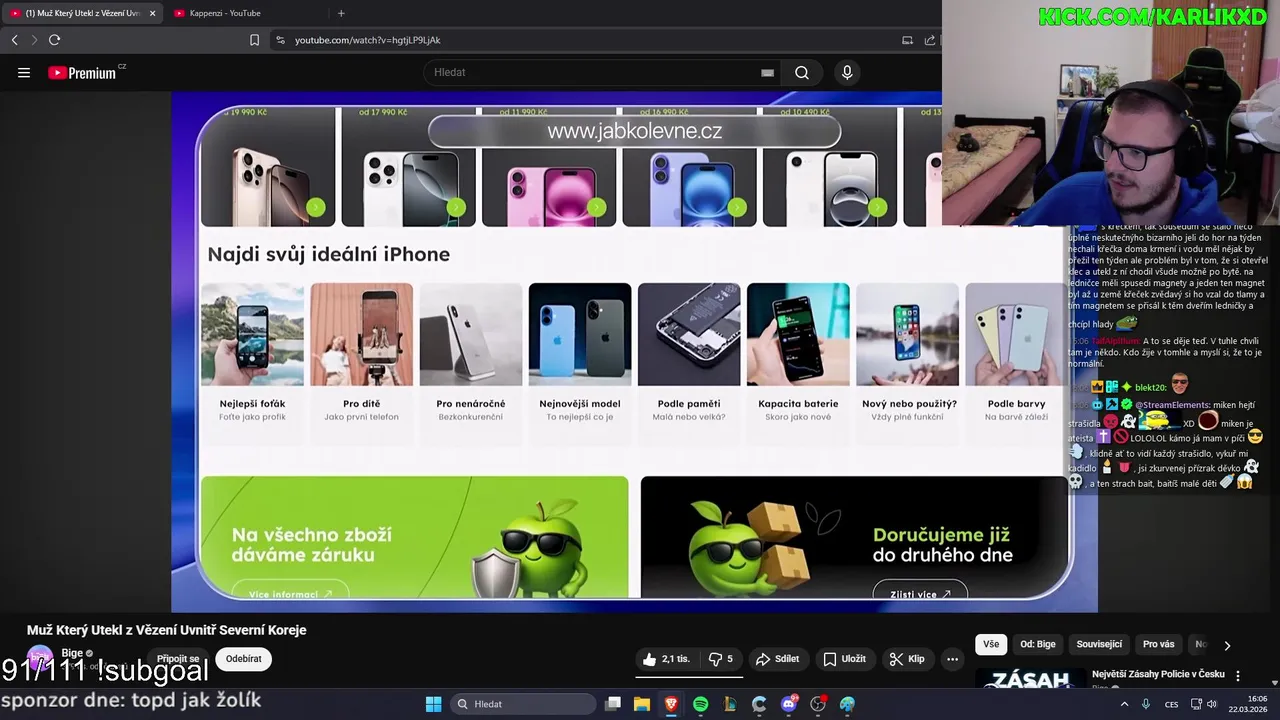Click Bige channel avatar
Screen dimensions: 1280x720
point(40,659)
